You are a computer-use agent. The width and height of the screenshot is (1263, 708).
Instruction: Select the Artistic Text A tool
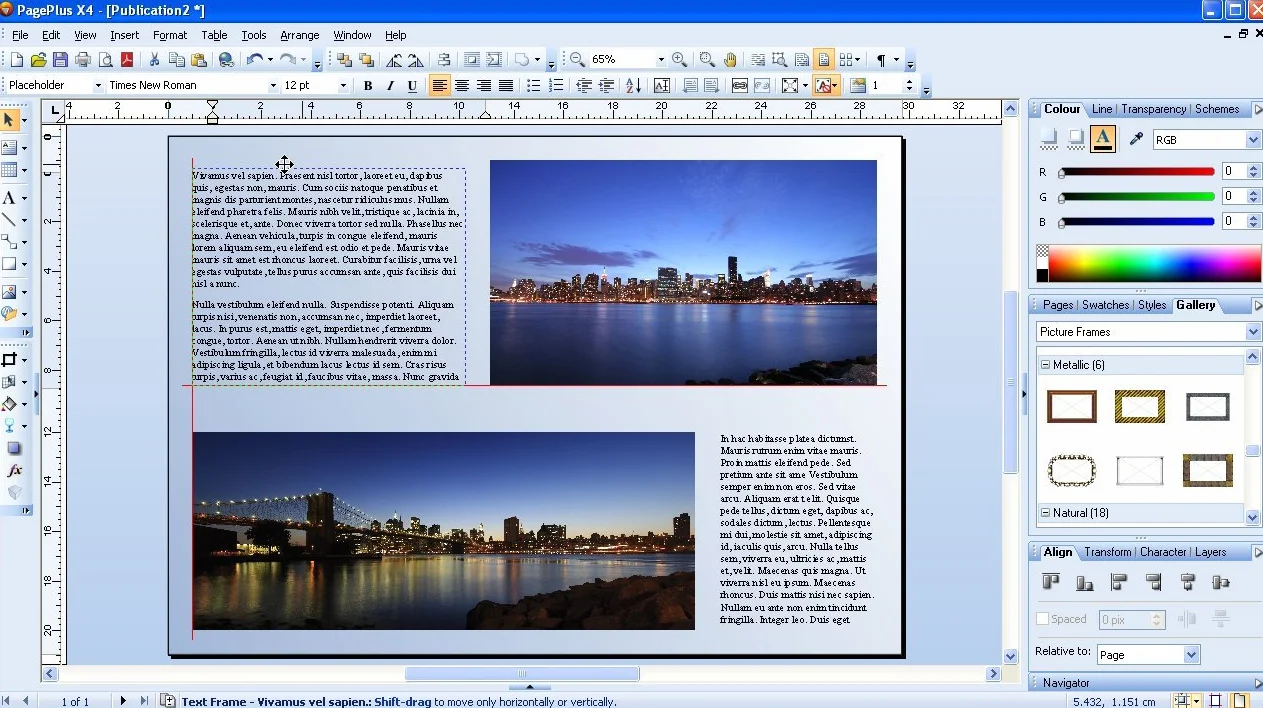(x=9, y=197)
